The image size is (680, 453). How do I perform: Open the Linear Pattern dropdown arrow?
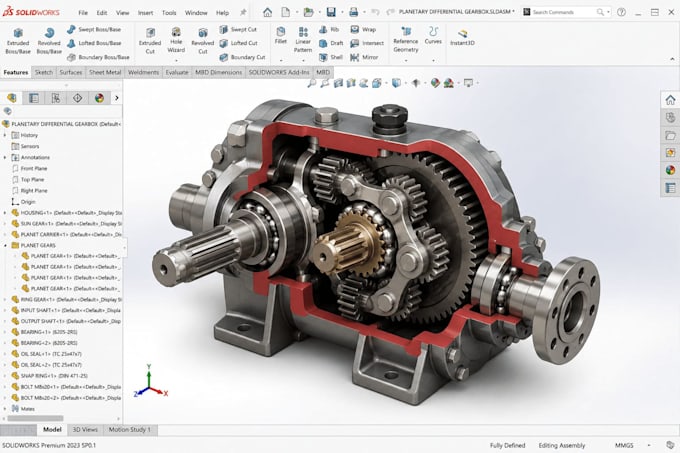click(x=303, y=61)
